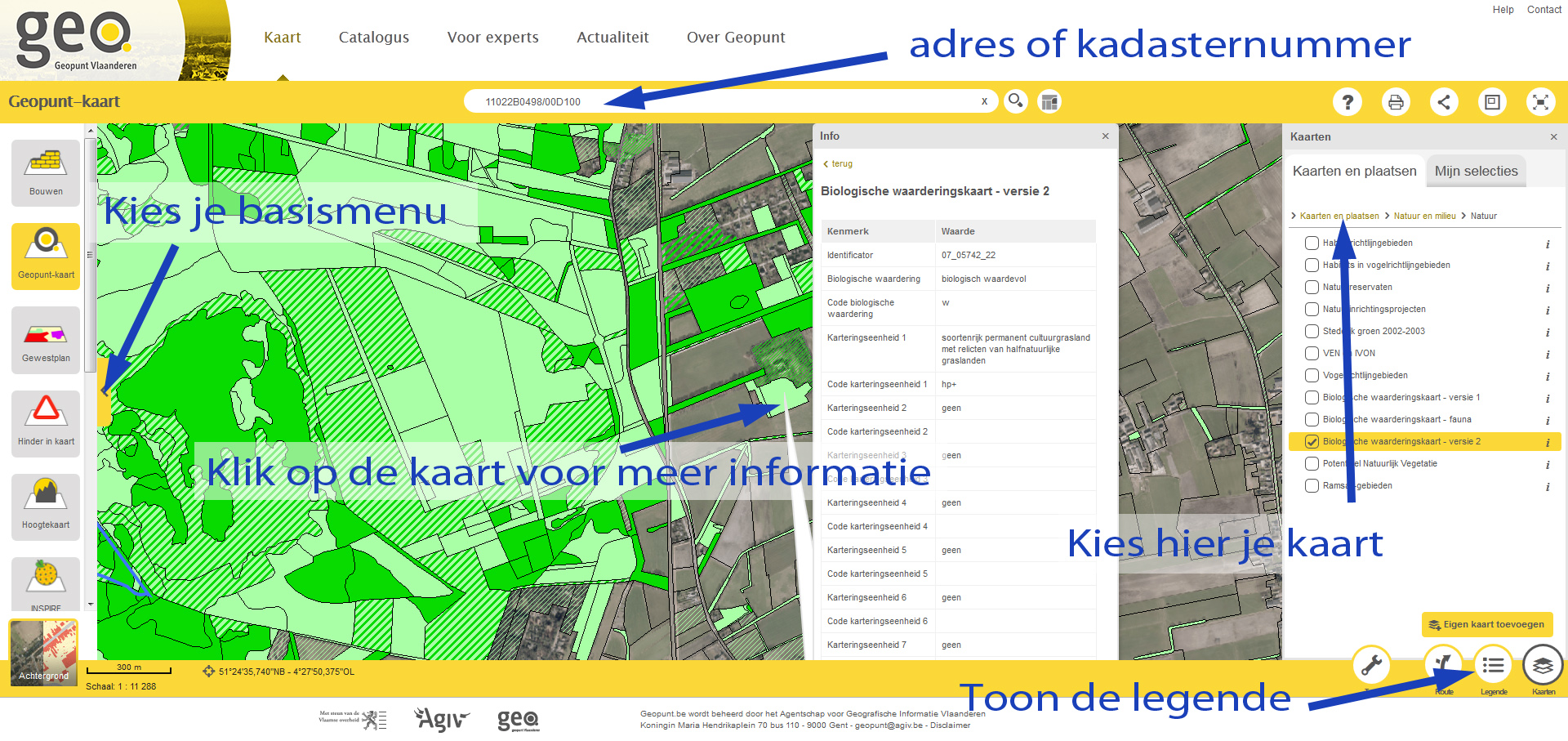Switch to Mijn selecties tab

click(x=1476, y=171)
